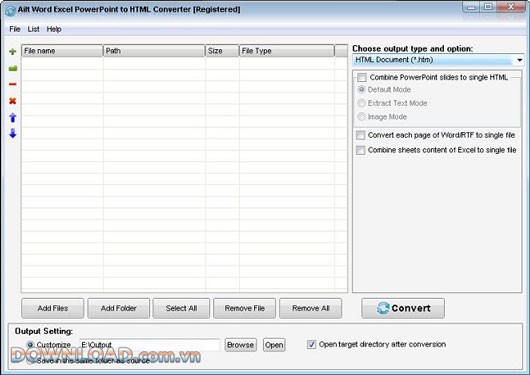The image size is (530, 375).
Task: Sort by the File name column header
Action: pyautogui.click(x=62, y=51)
